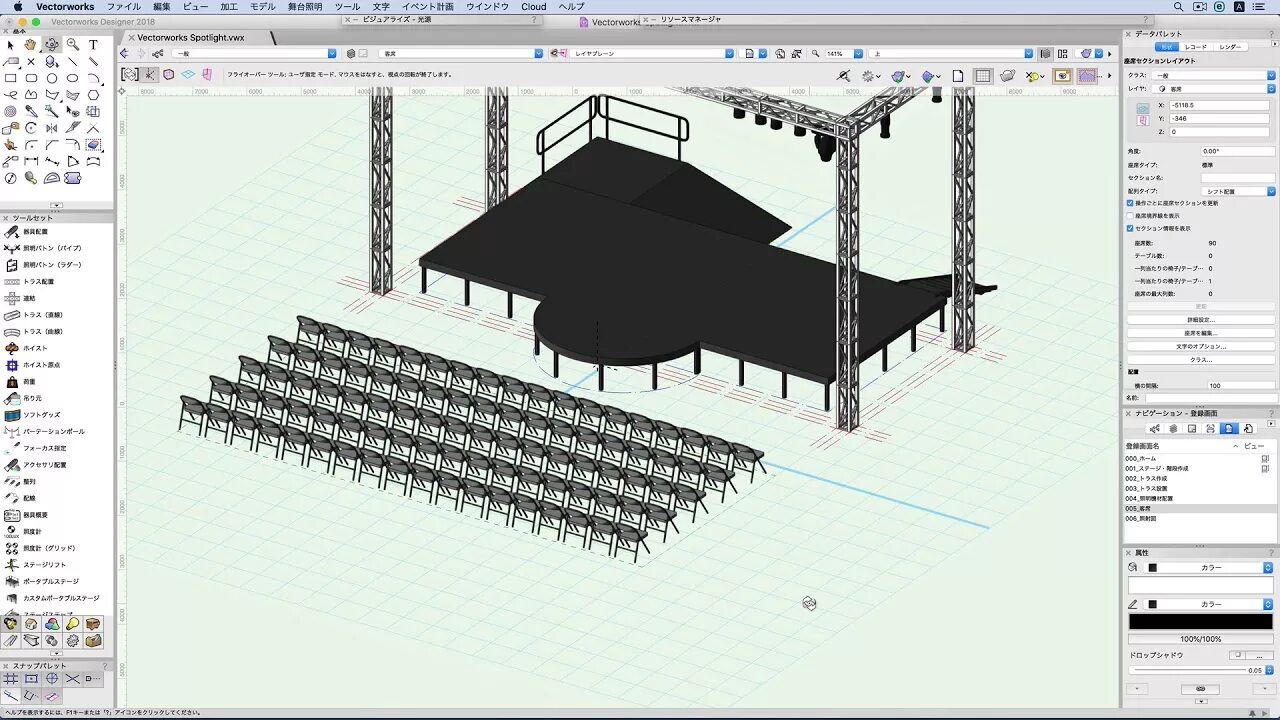
Task: Click the fill color black swatch
Action: (x=1152, y=567)
